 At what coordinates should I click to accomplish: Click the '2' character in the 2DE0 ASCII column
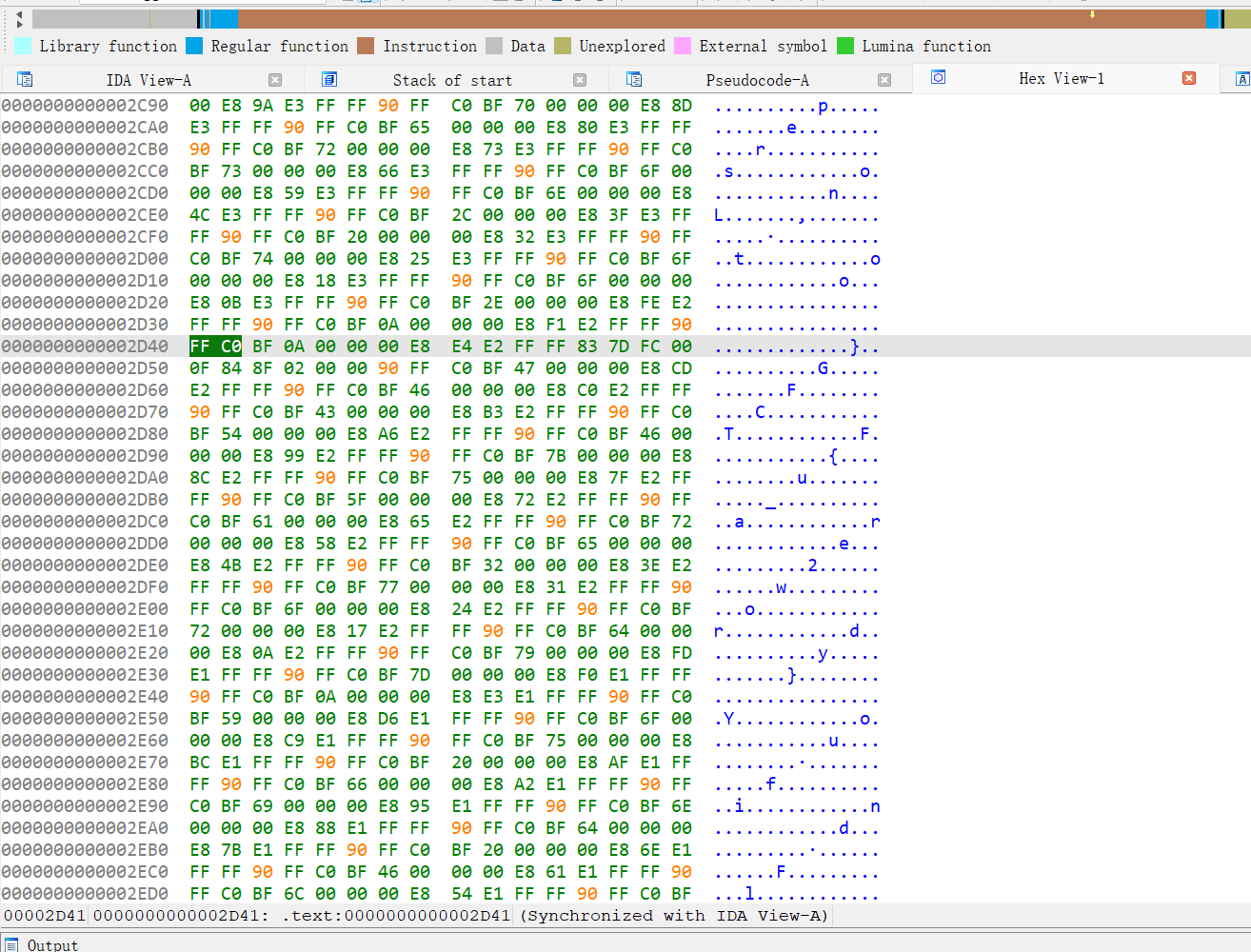(812, 565)
